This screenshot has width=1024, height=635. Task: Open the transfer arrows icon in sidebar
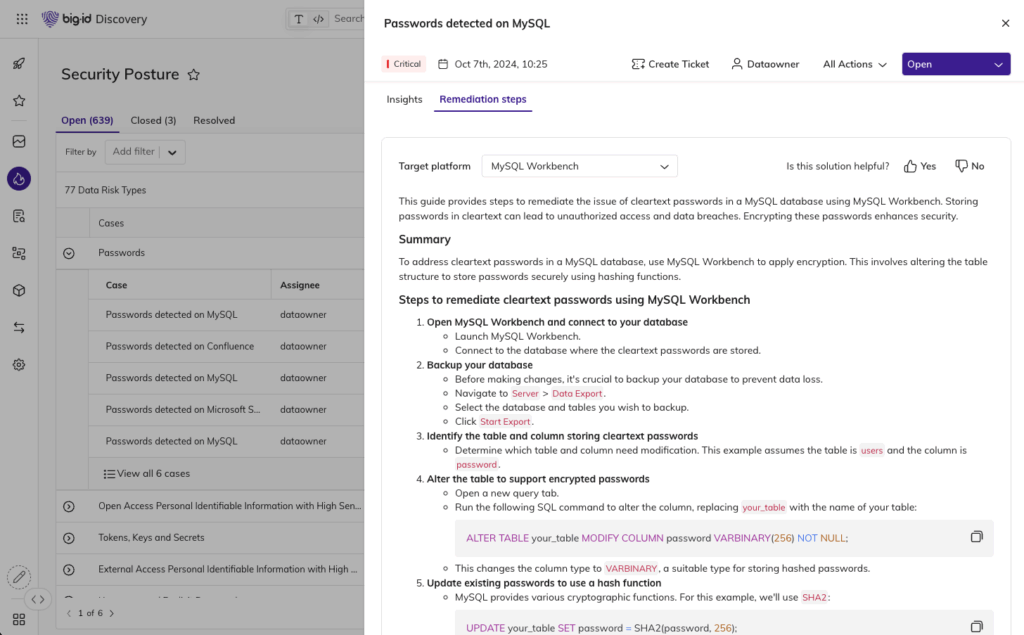click(19, 327)
